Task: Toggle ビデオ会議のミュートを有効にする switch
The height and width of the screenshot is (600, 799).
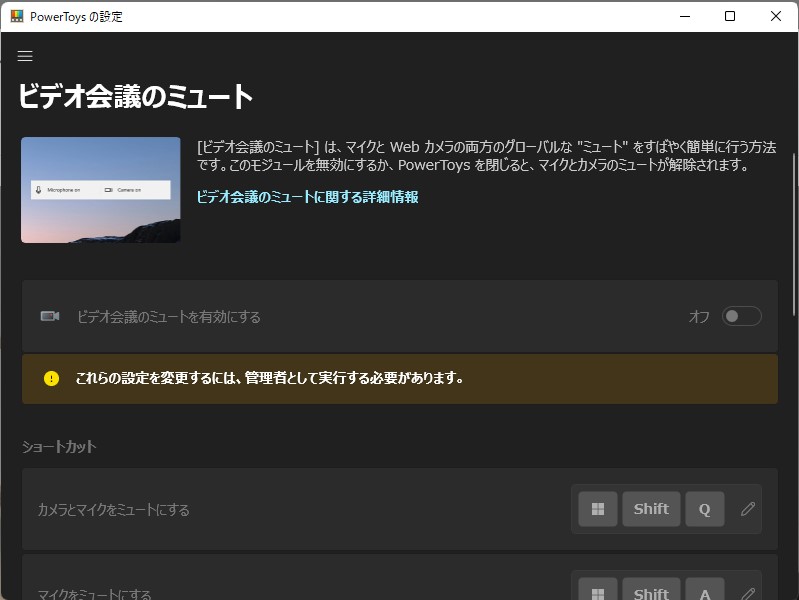Action: [741, 316]
